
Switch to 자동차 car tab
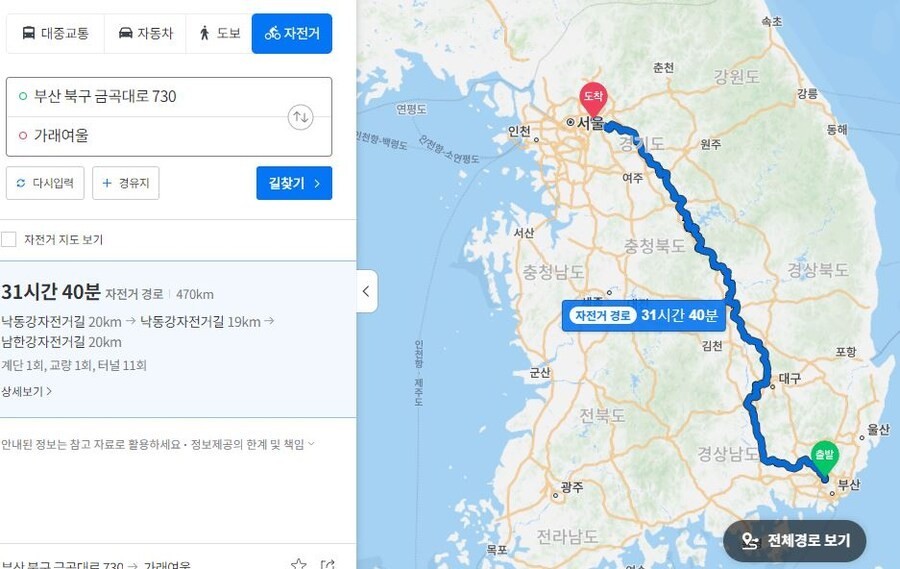pos(145,33)
